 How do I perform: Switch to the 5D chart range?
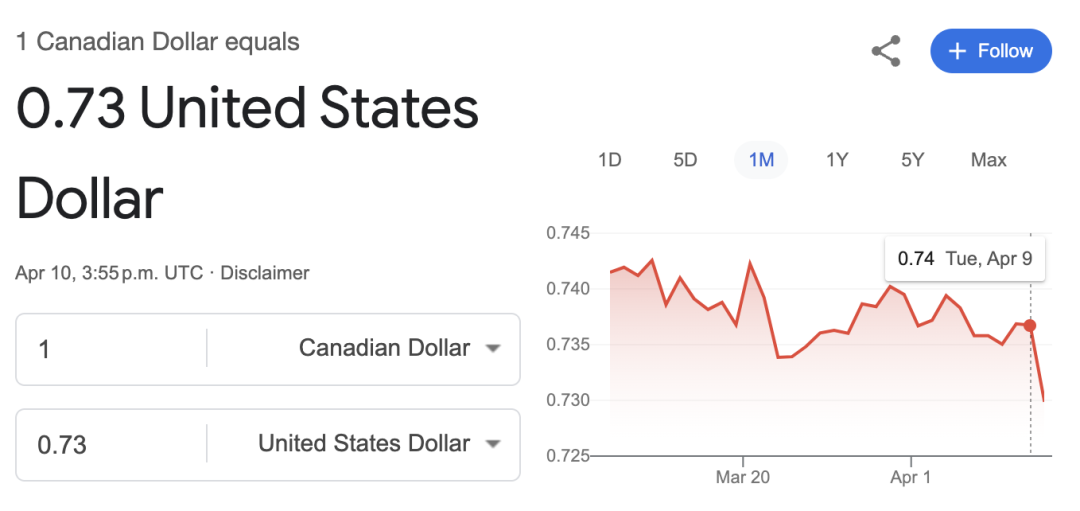(685, 160)
